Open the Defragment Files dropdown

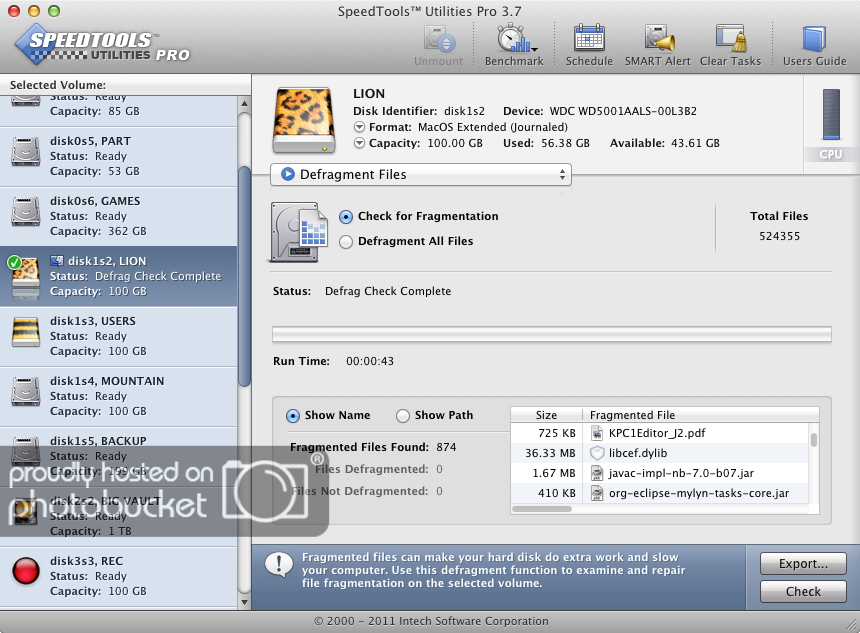point(420,175)
